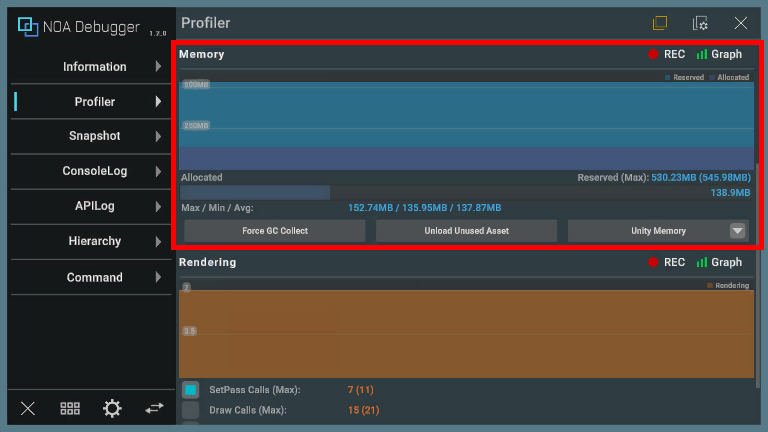The height and width of the screenshot is (432, 768).
Task: Close the Profiler panel with the X
Action: tap(741, 23)
